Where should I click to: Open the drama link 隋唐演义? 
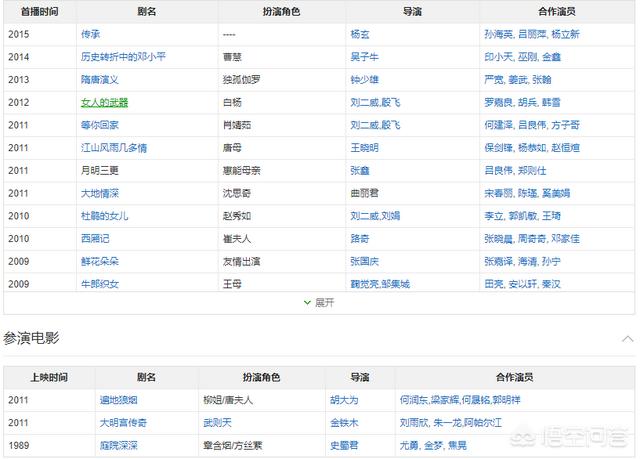[x=100, y=80]
